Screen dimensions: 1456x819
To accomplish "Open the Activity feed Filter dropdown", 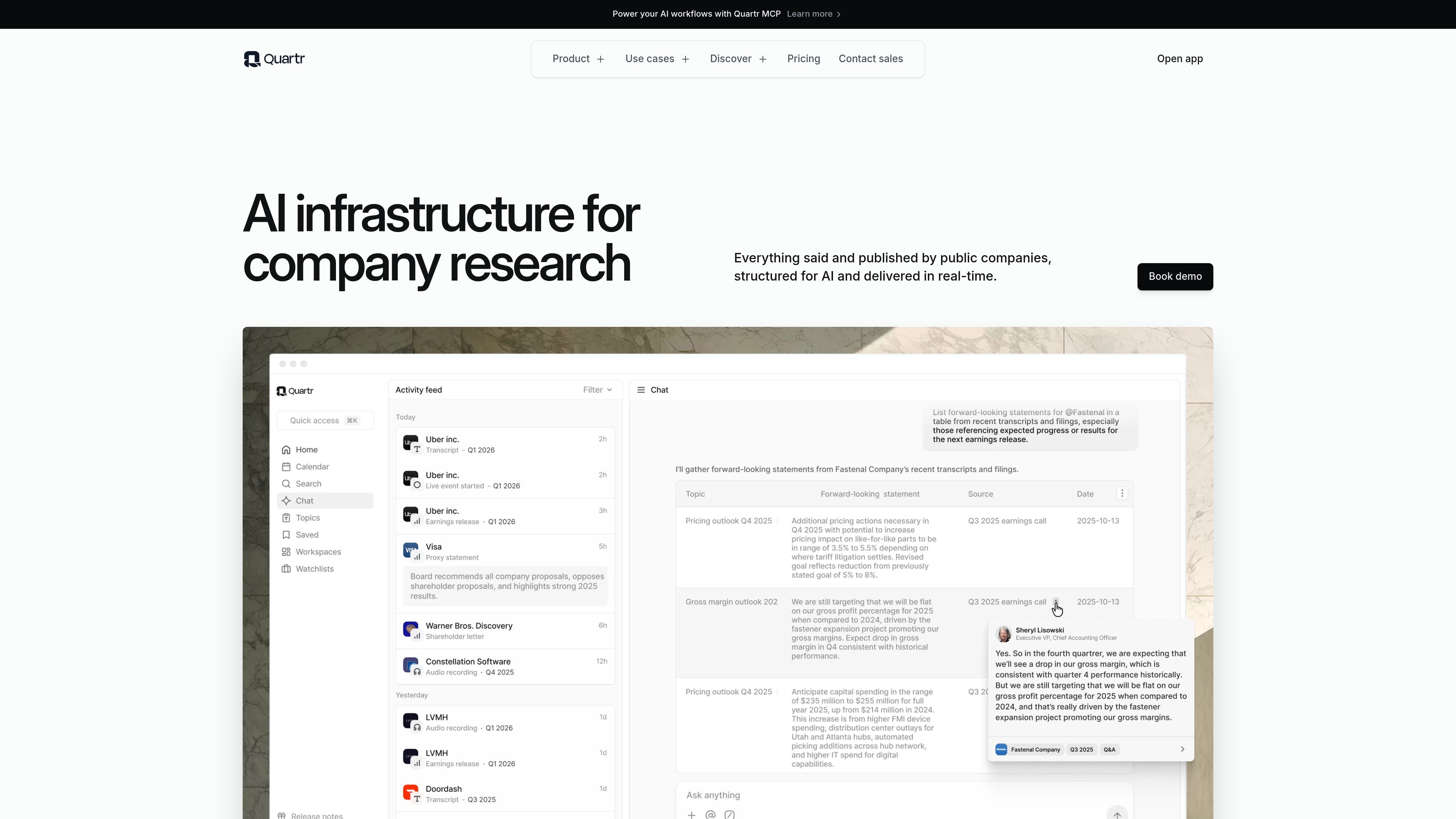I will point(598,390).
